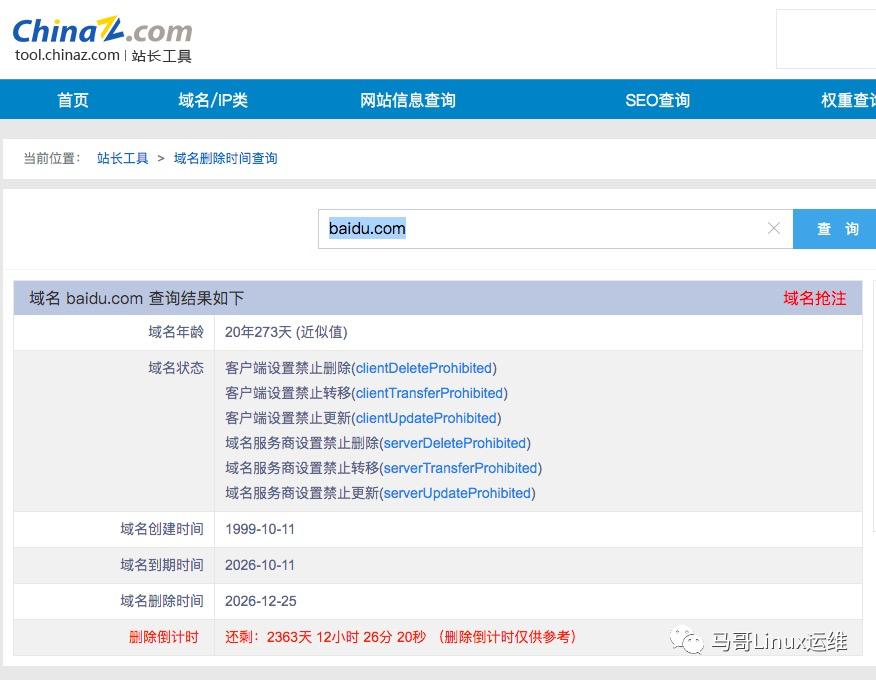876x680 pixels.
Task: Click the countdown text 还剩：2363天
Action: click(x=269, y=637)
